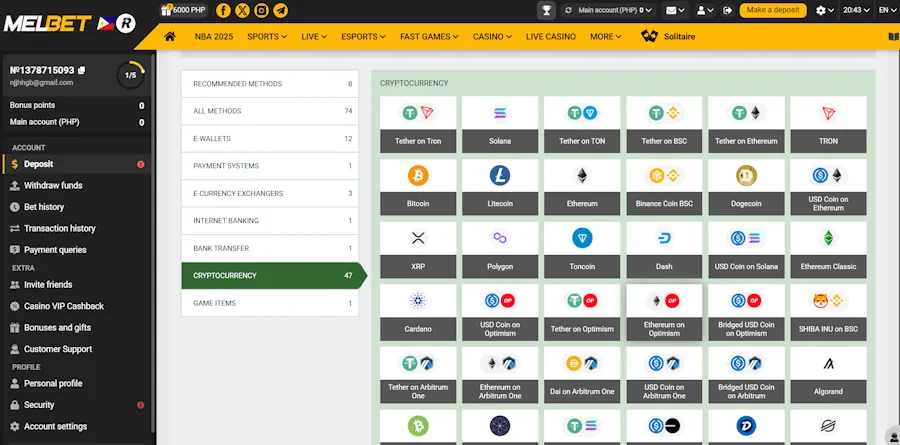Open Bet history in sidebar

point(44,207)
